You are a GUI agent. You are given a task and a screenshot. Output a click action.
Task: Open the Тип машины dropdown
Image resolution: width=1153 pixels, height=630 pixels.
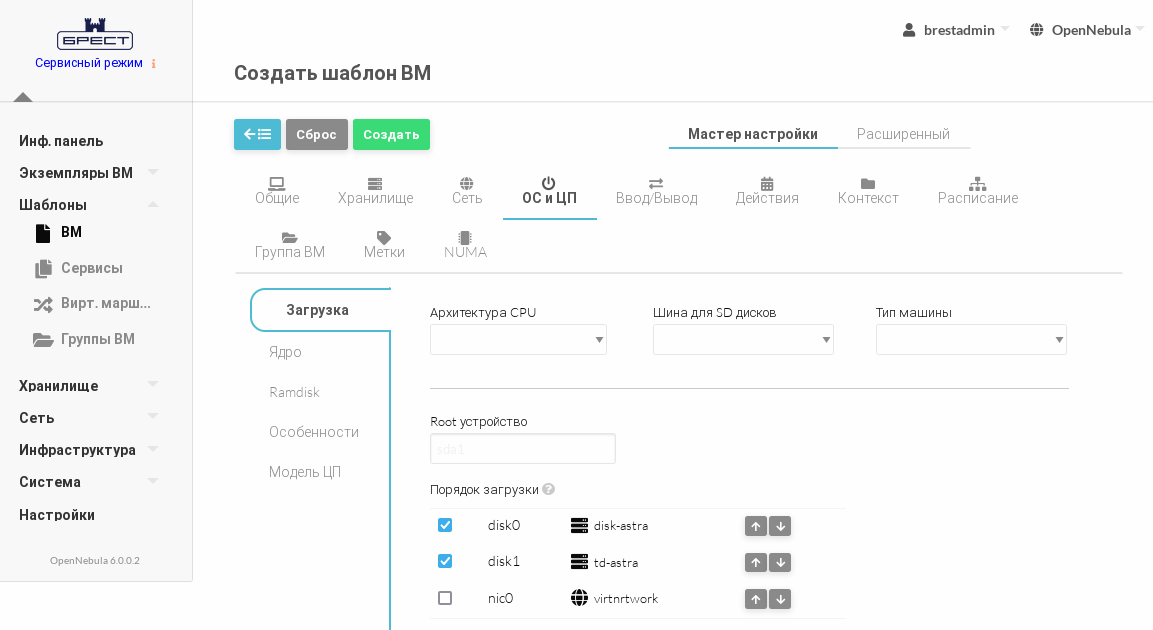point(970,340)
